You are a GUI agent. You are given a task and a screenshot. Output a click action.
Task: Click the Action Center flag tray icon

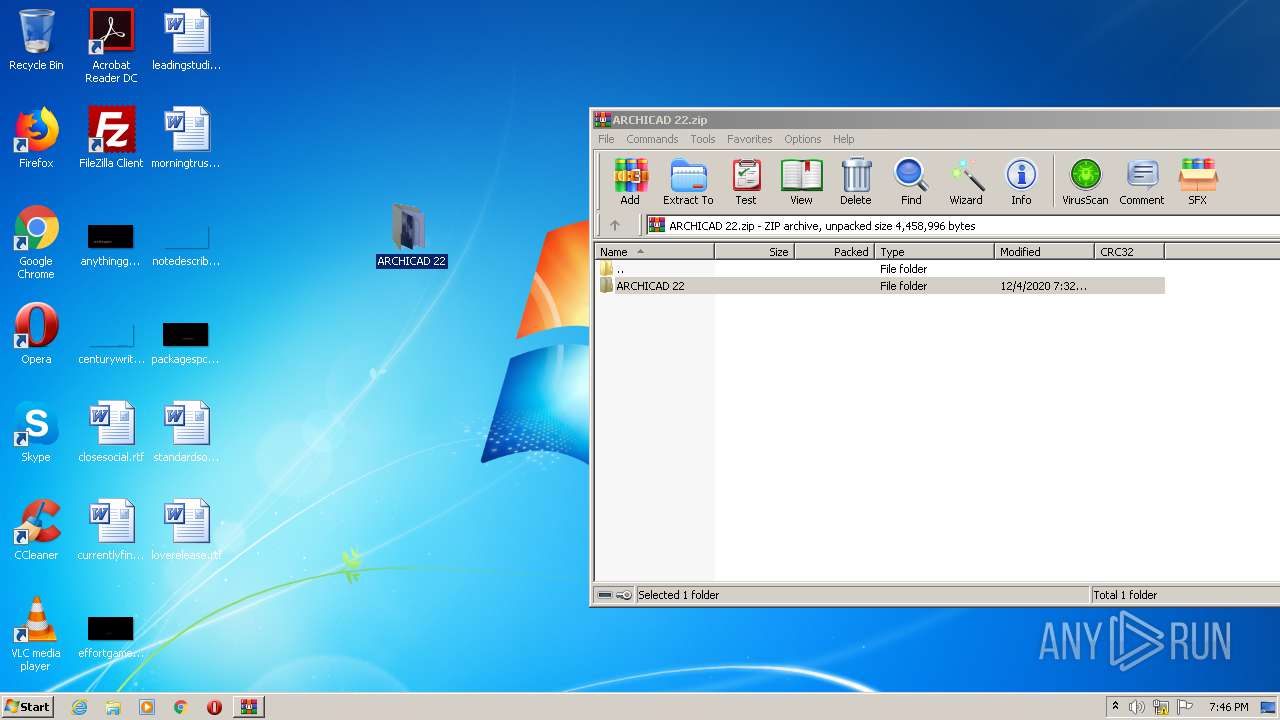coord(1185,707)
